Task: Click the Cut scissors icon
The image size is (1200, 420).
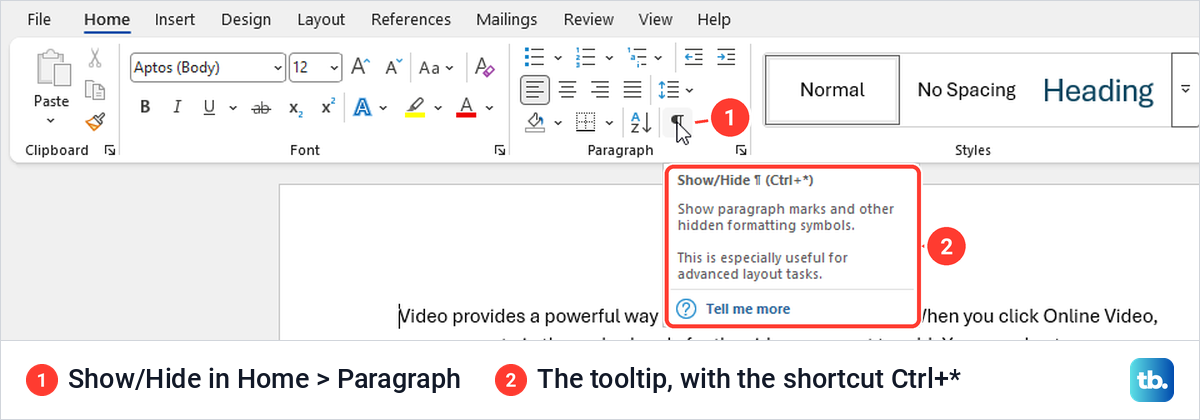Action: [x=95, y=58]
